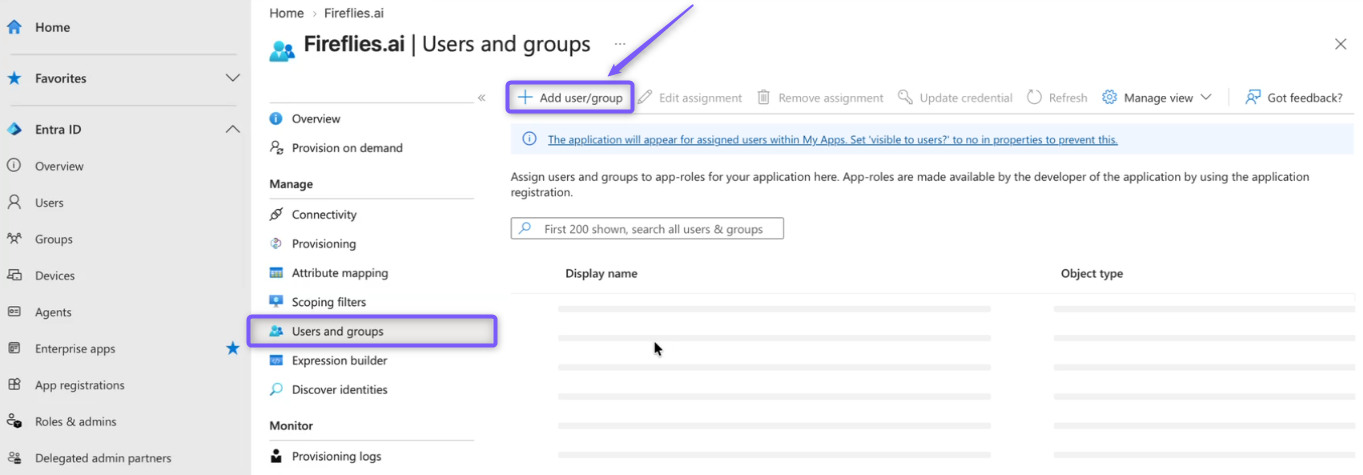Click Remove assignment trash button
The width and height of the screenshot is (1363, 475).
(x=820, y=97)
